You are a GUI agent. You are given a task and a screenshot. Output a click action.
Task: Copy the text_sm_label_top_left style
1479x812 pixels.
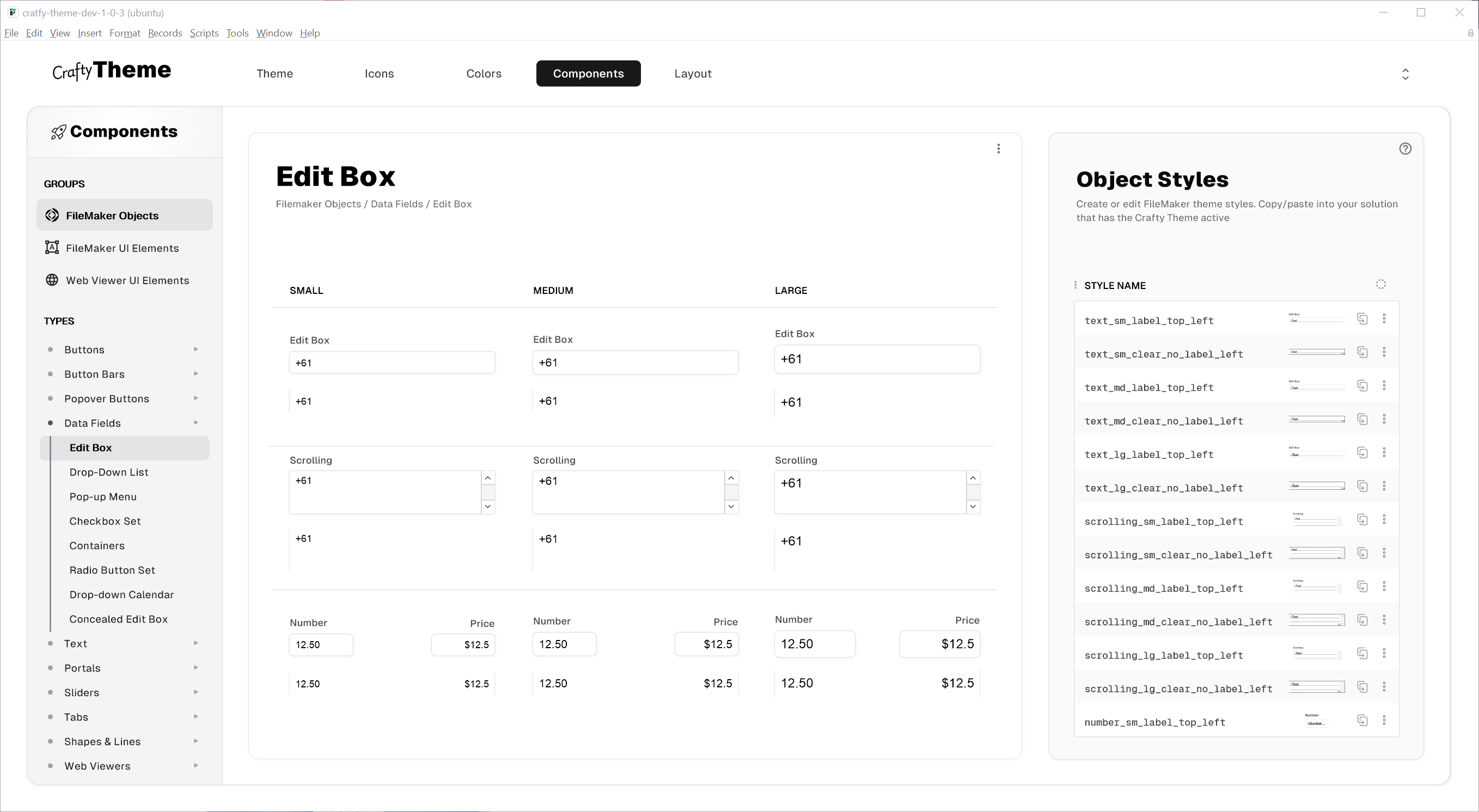click(1364, 318)
